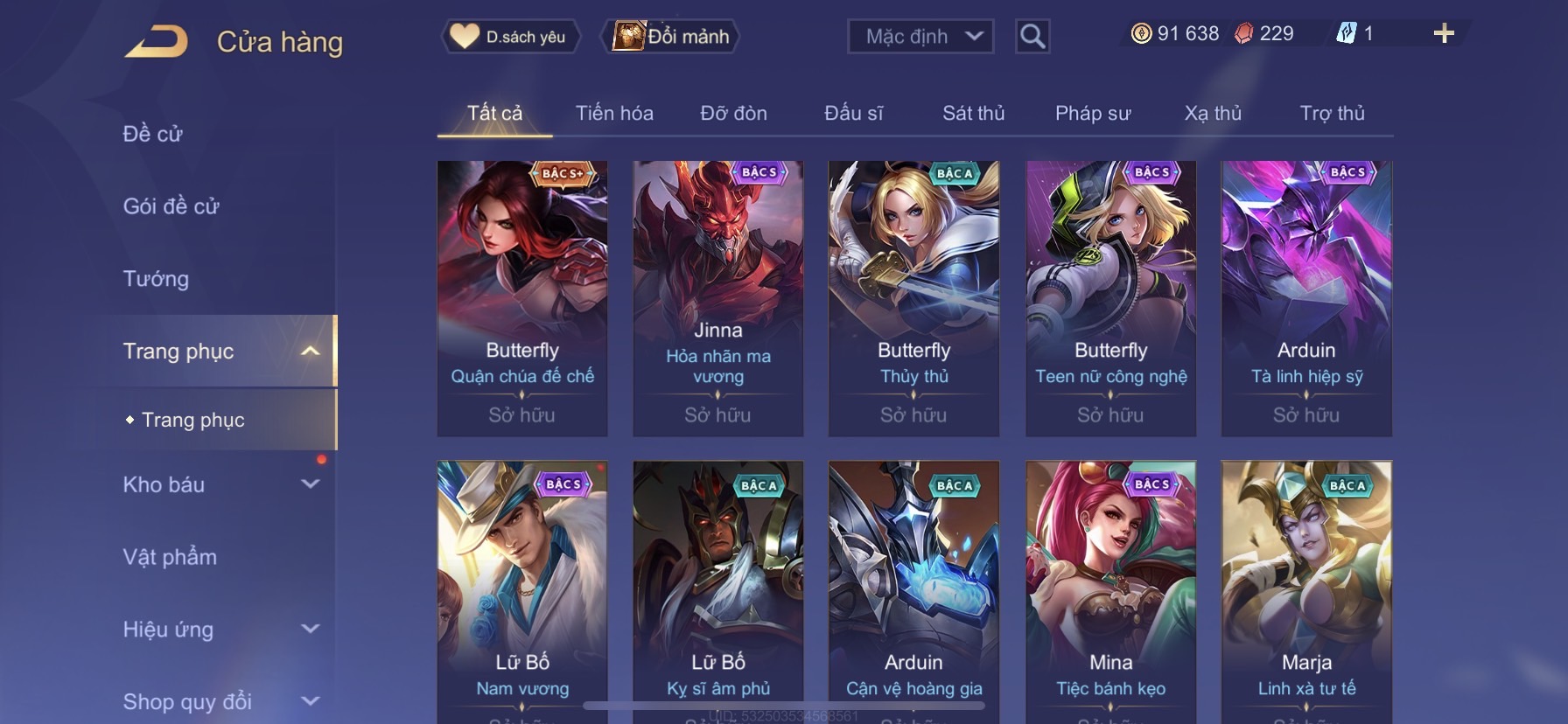
Task: Open the Mặc định sort dropdown
Action: [920, 36]
